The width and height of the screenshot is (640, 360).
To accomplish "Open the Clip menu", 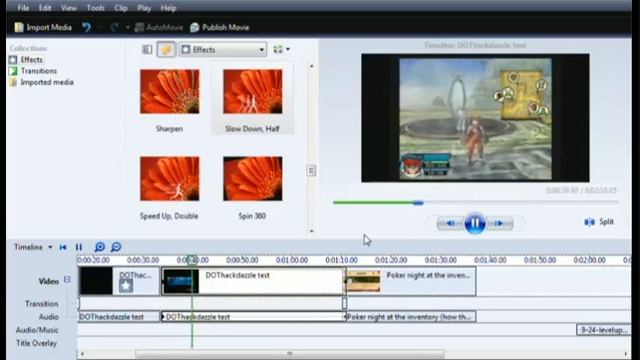I will [x=120, y=8].
